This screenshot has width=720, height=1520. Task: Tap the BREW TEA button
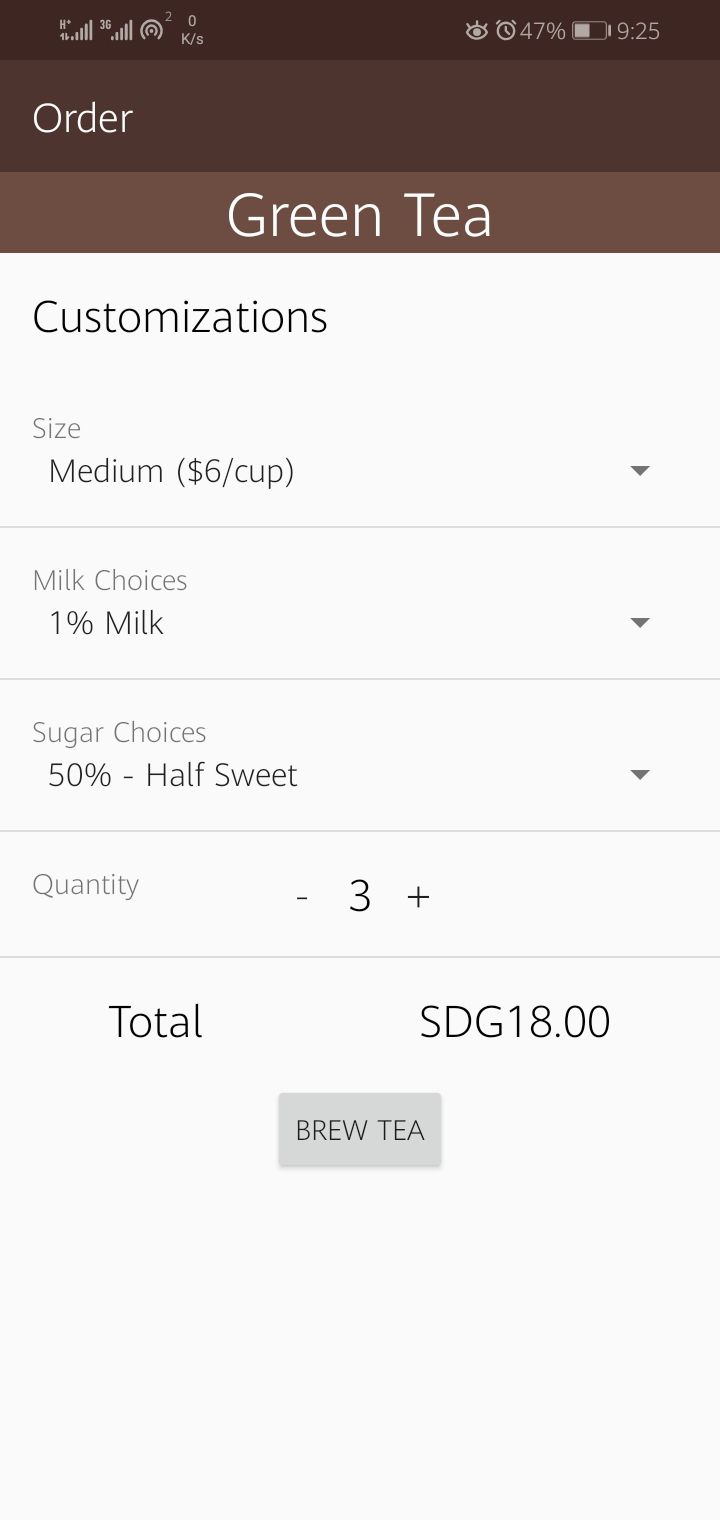tap(360, 1129)
